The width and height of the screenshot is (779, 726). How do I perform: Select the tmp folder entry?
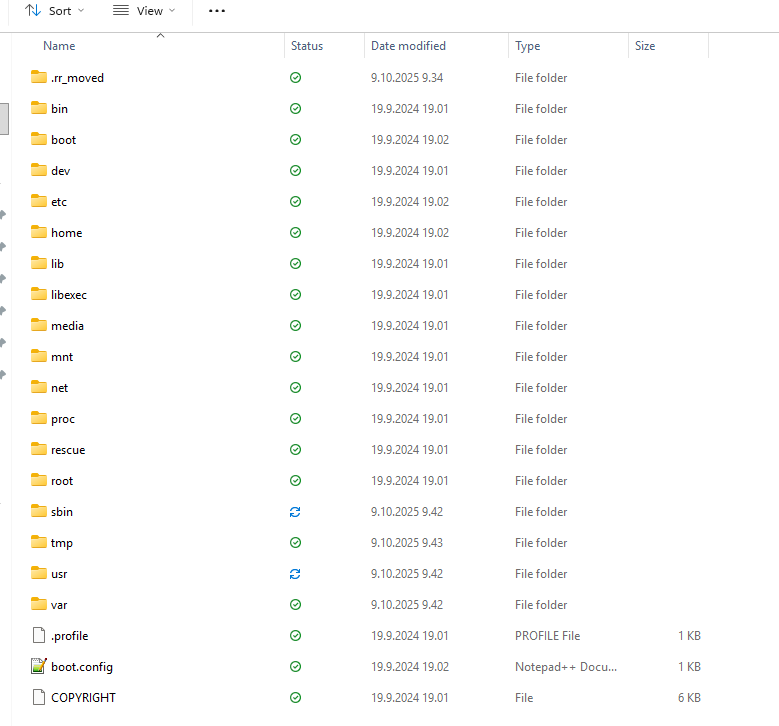pyautogui.click(x=62, y=543)
